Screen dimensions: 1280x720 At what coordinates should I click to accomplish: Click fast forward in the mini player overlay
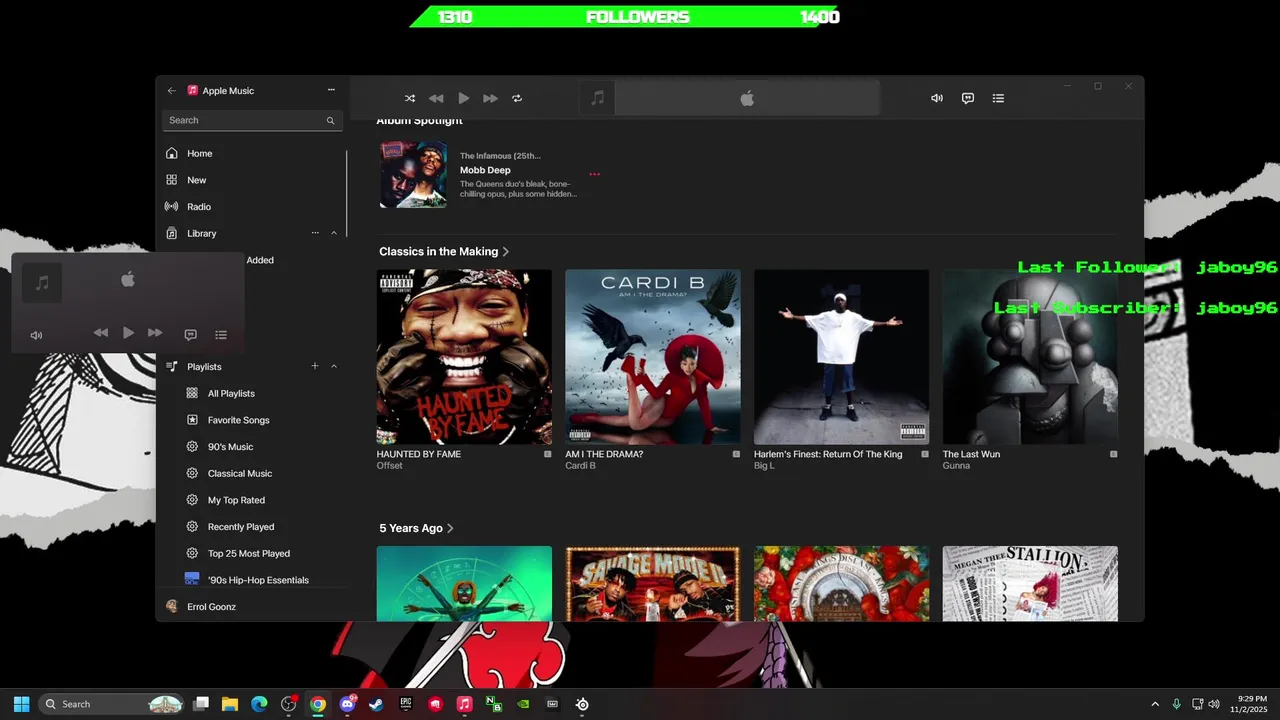coord(155,333)
